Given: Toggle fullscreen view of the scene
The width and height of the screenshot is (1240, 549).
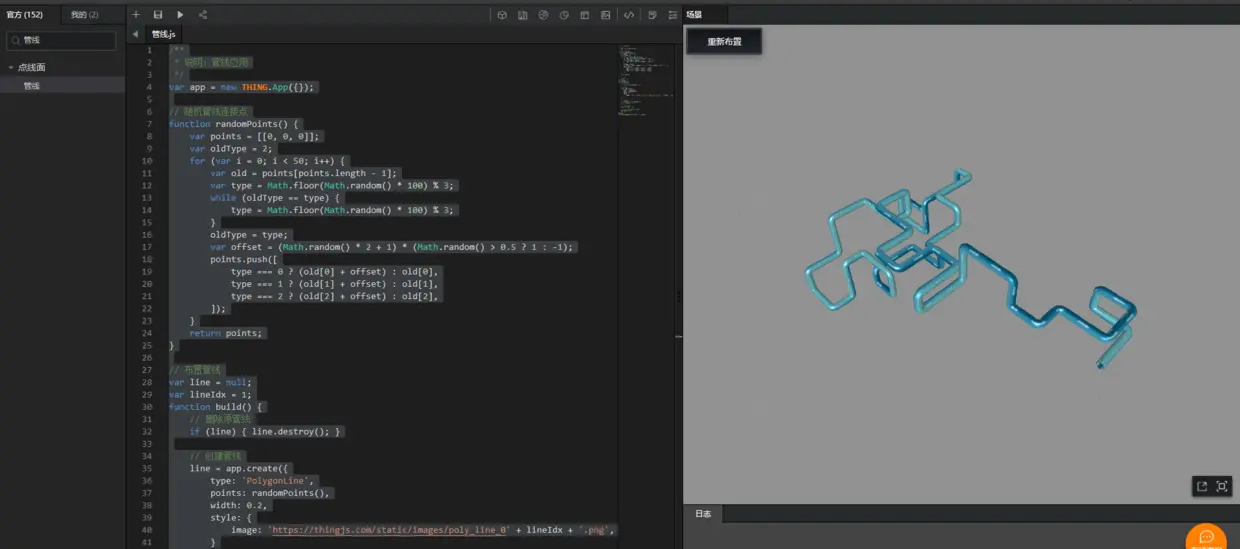Looking at the screenshot, I should [x=1223, y=486].
